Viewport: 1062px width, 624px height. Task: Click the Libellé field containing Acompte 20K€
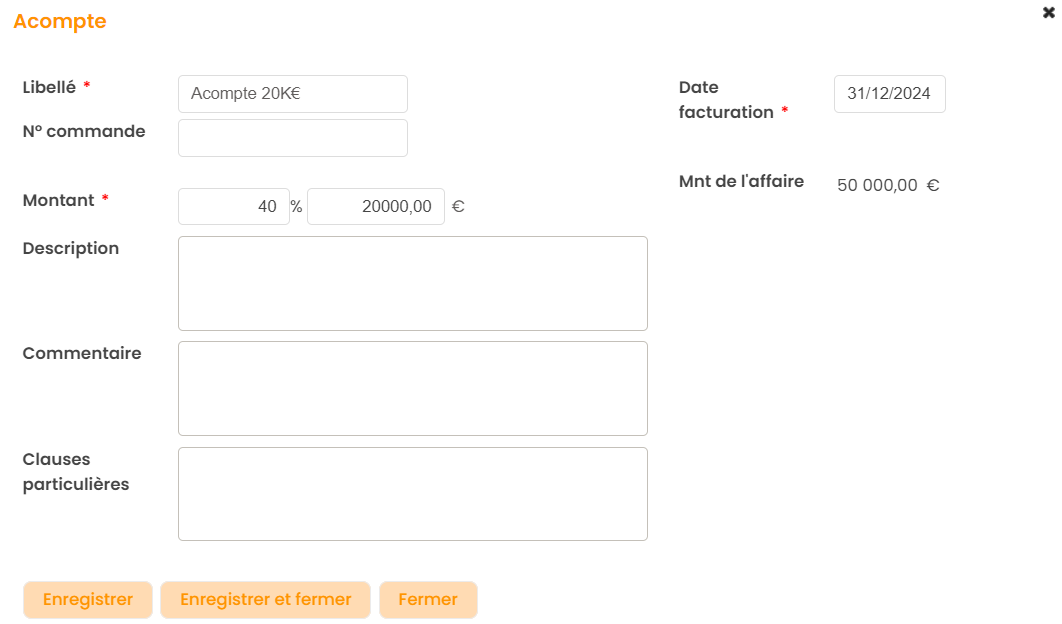point(292,94)
